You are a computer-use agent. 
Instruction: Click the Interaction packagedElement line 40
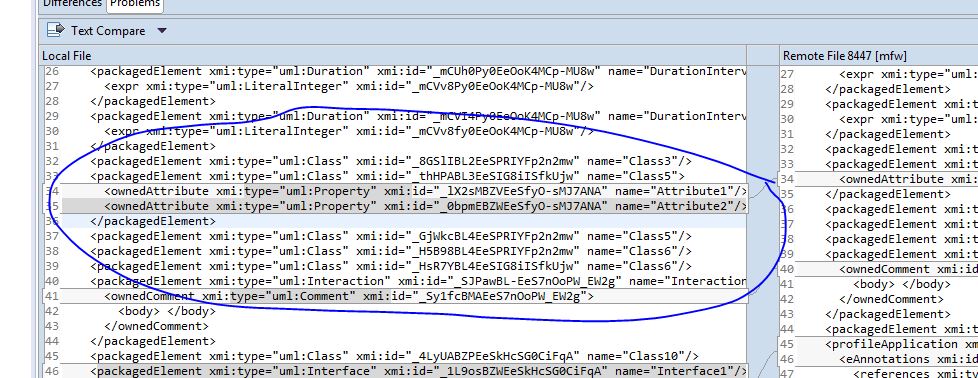tap(418, 281)
